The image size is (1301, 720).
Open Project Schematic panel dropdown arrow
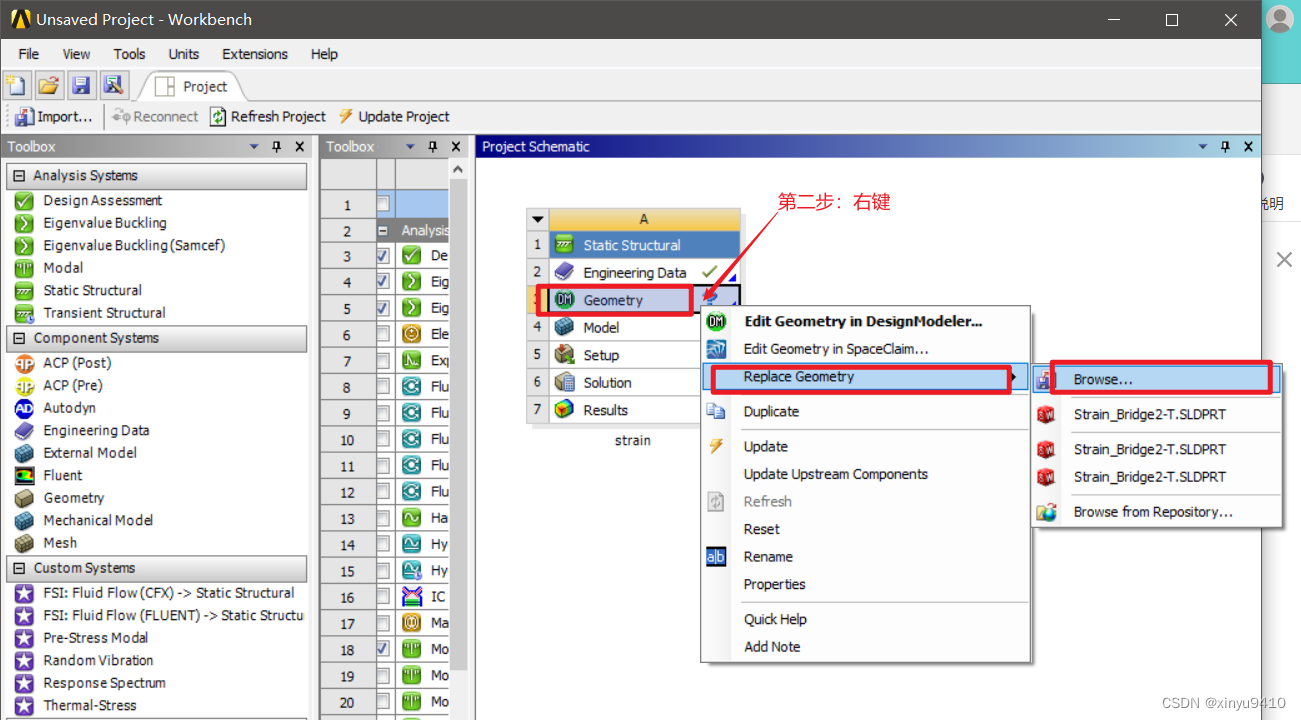click(1203, 147)
